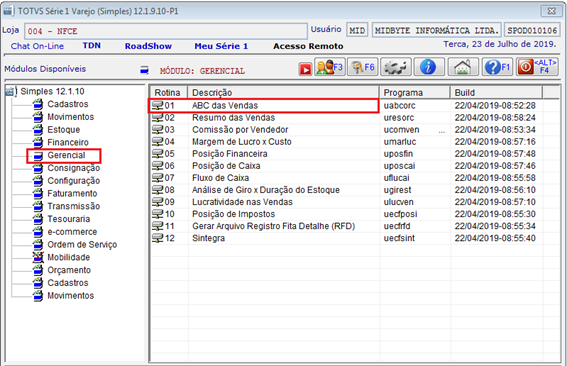
Task: Select Faturamento in module tree
Action: [72, 193]
